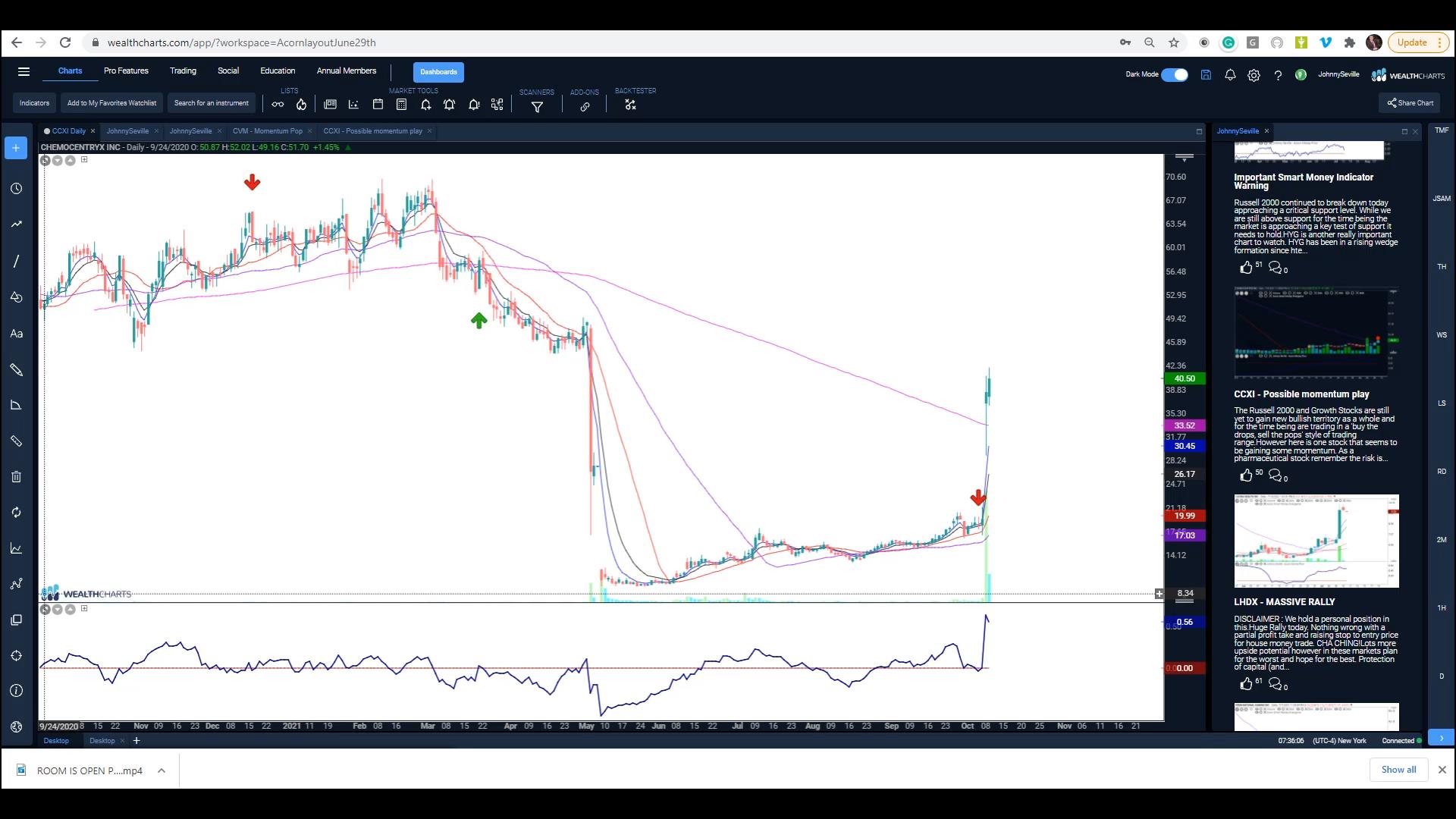Viewport: 1456px width, 819px height.
Task: Click the price-scale dropdown marker at top
Action: 1185,158
